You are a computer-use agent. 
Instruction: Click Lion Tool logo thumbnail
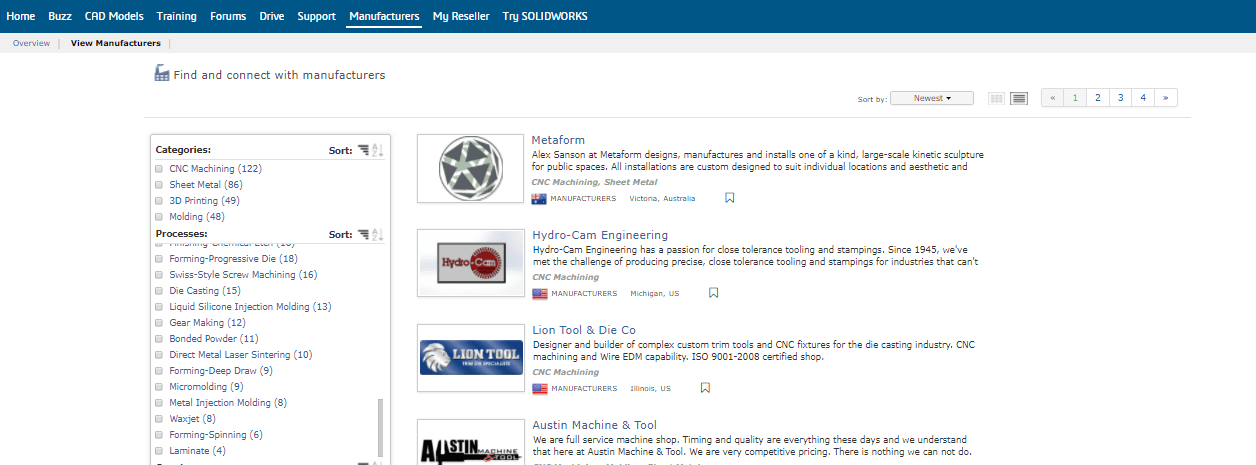470,358
